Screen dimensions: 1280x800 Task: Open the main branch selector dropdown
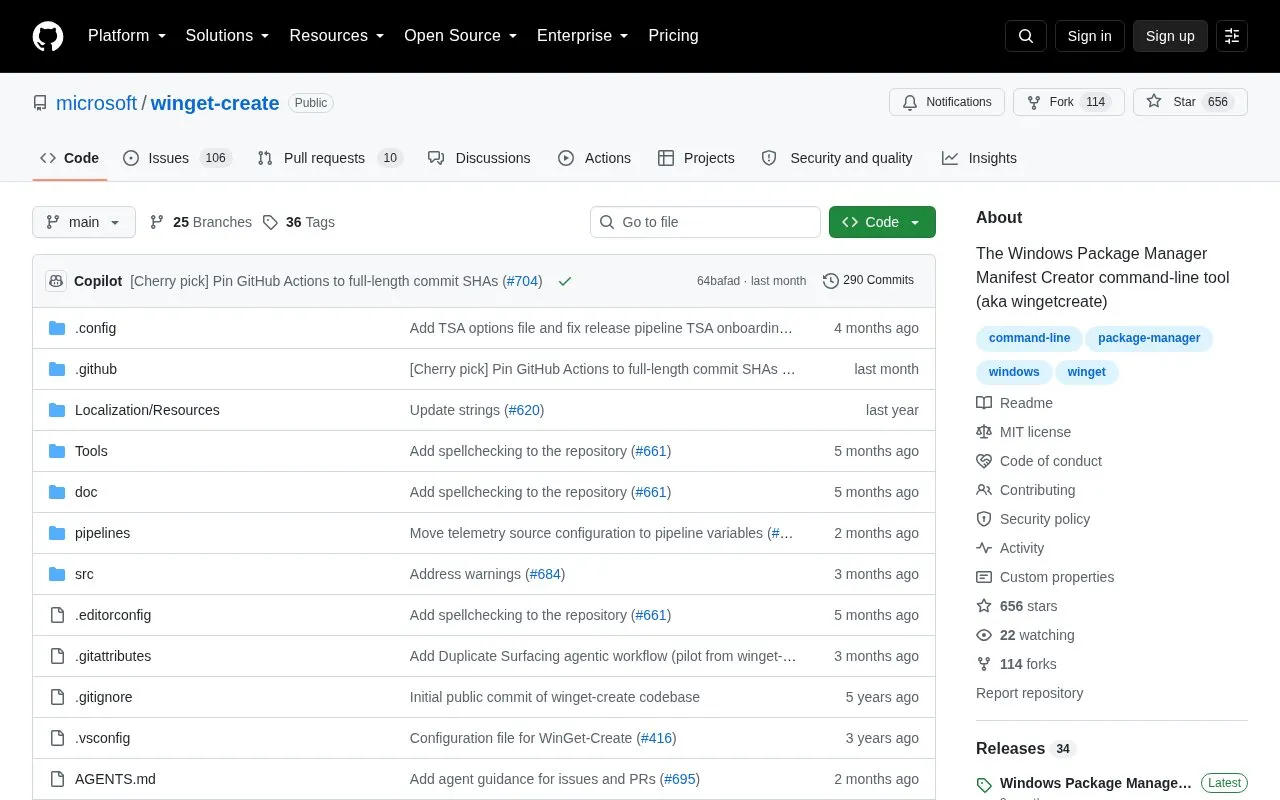coord(84,222)
